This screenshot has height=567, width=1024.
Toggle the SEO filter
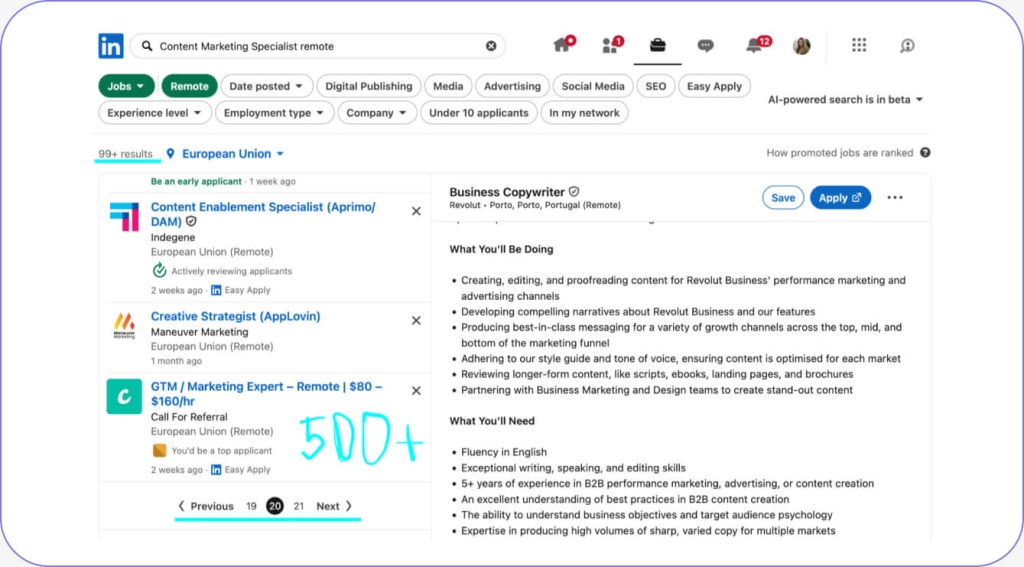(x=656, y=86)
